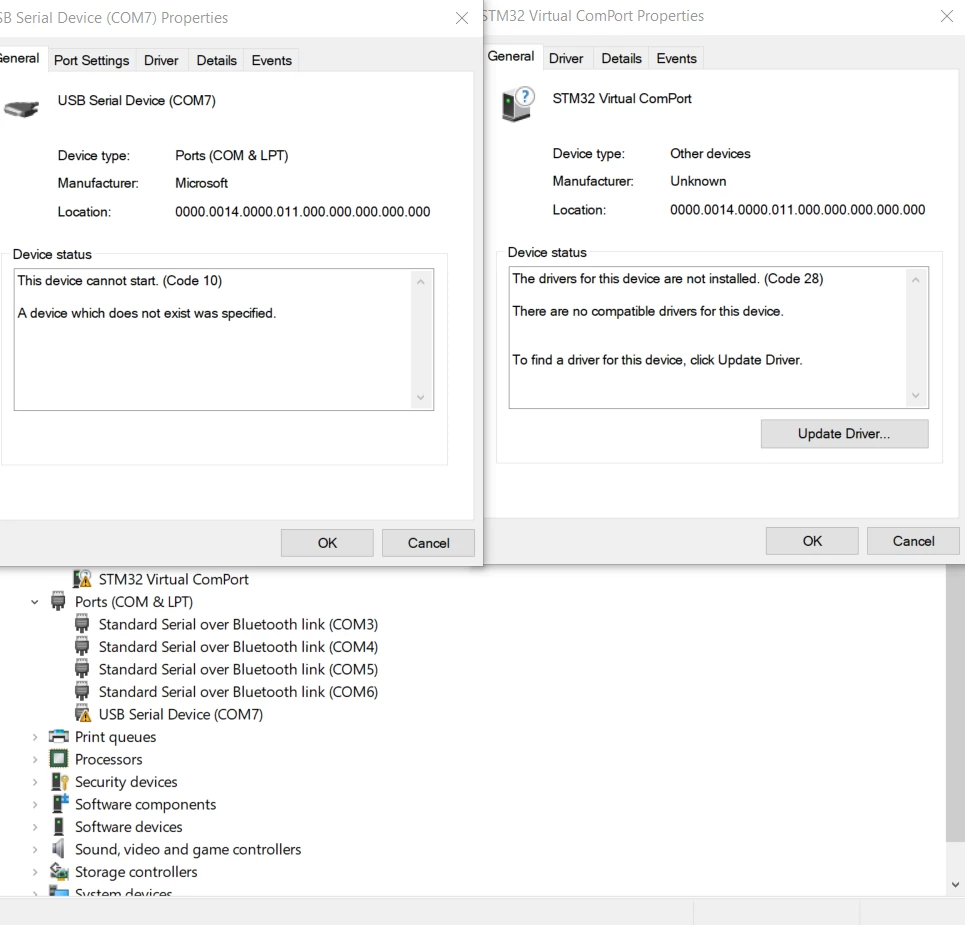Click Cancel in USB Serial Device properties
Screen dimensions: 965x925
pos(428,543)
